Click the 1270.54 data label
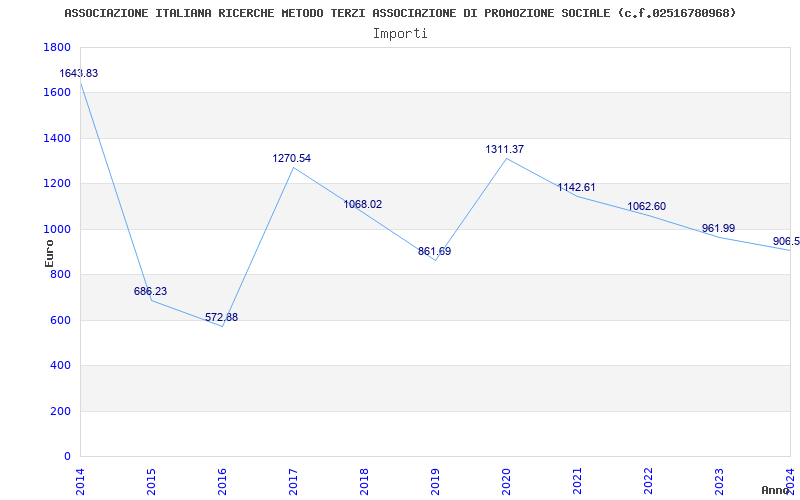 [291, 158]
